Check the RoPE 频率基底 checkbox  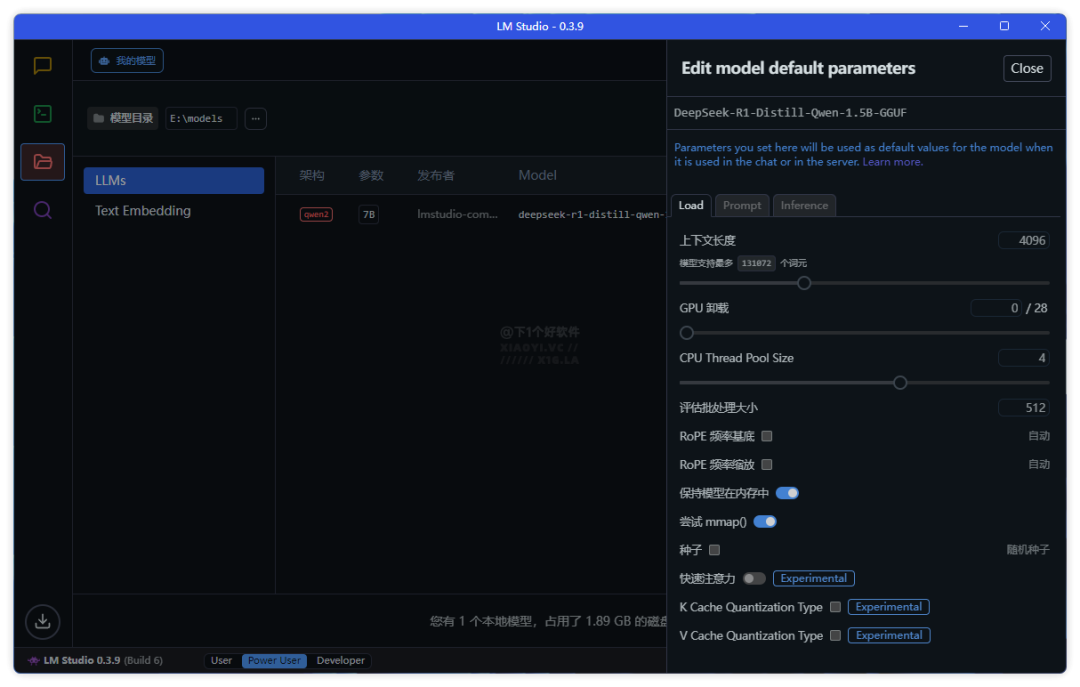[x=767, y=436]
